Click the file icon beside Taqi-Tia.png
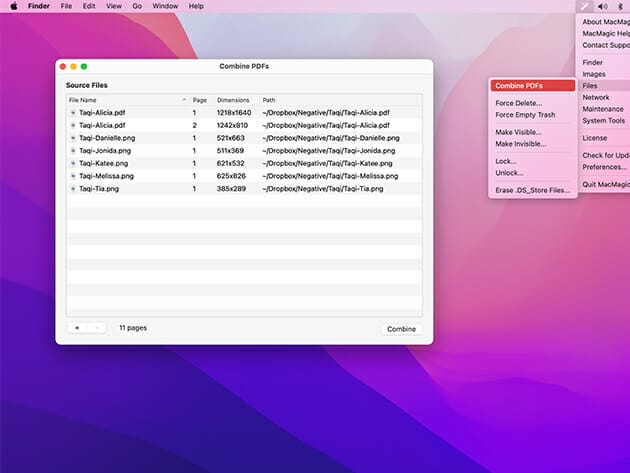The height and width of the screenshot is (473, 630). click(x=73, y=188)
